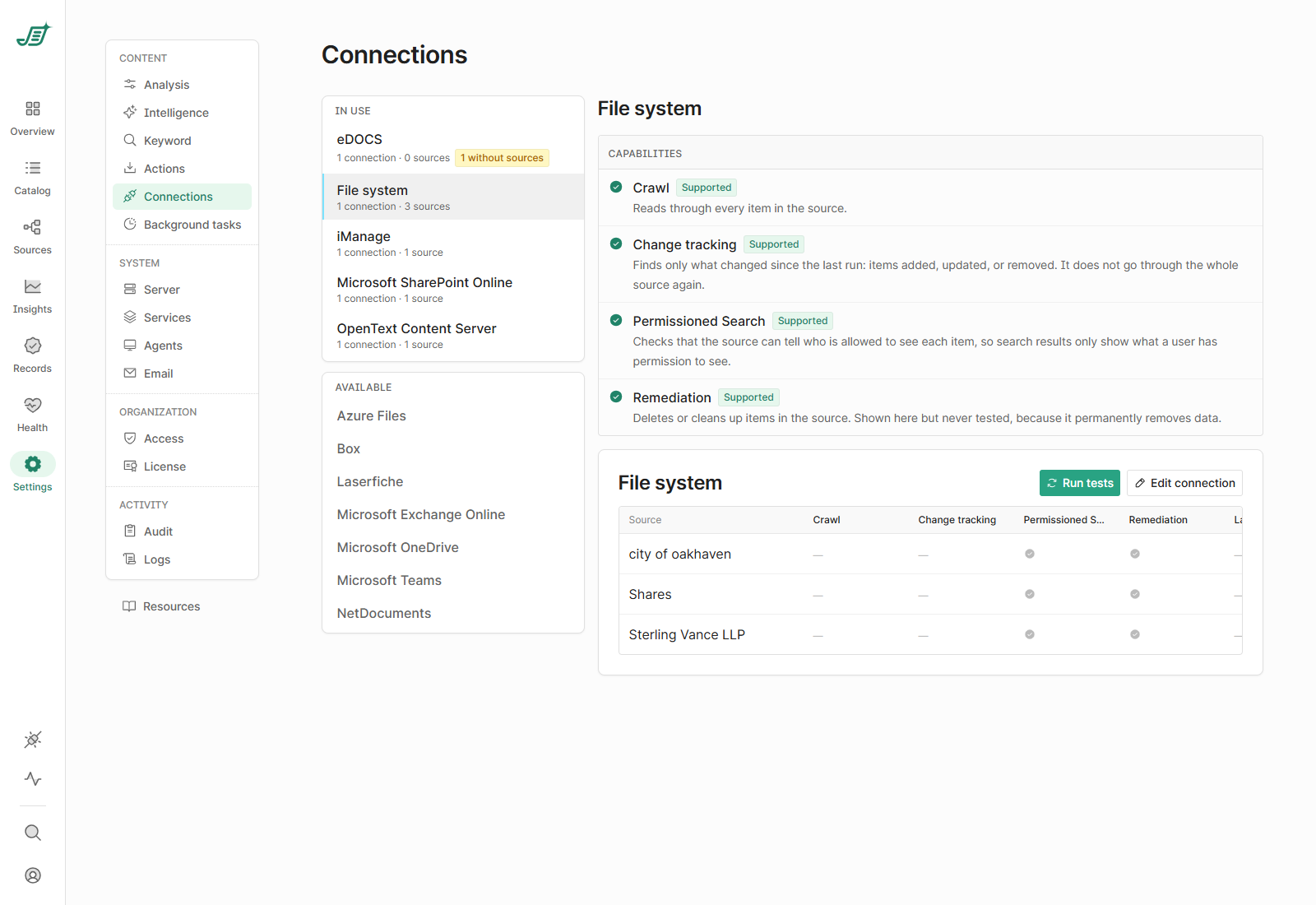Click the Remediation status dot for Sterling Vance LLP
The width and height of the screenshot is (1316, 905).
[1135, 634]
